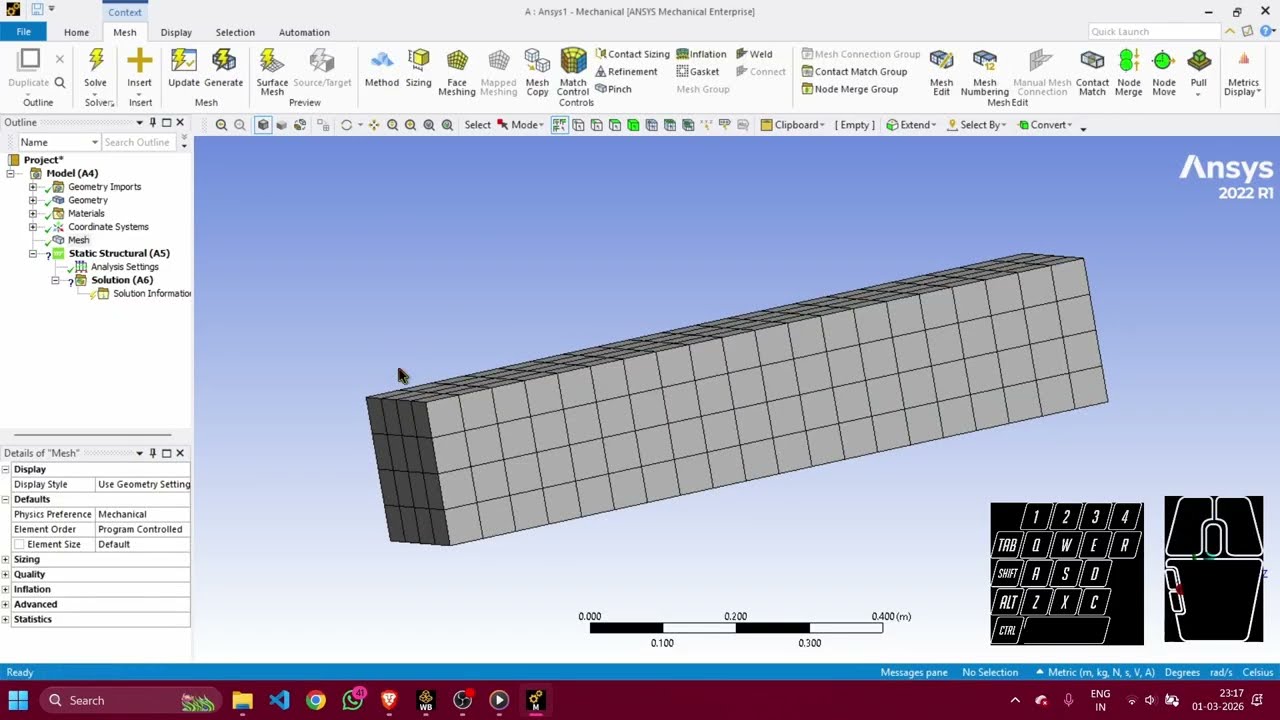The width and height of the screenshot is (1280, 720).
Task: Expand the Materials tree node
Action: click(33, 213)
